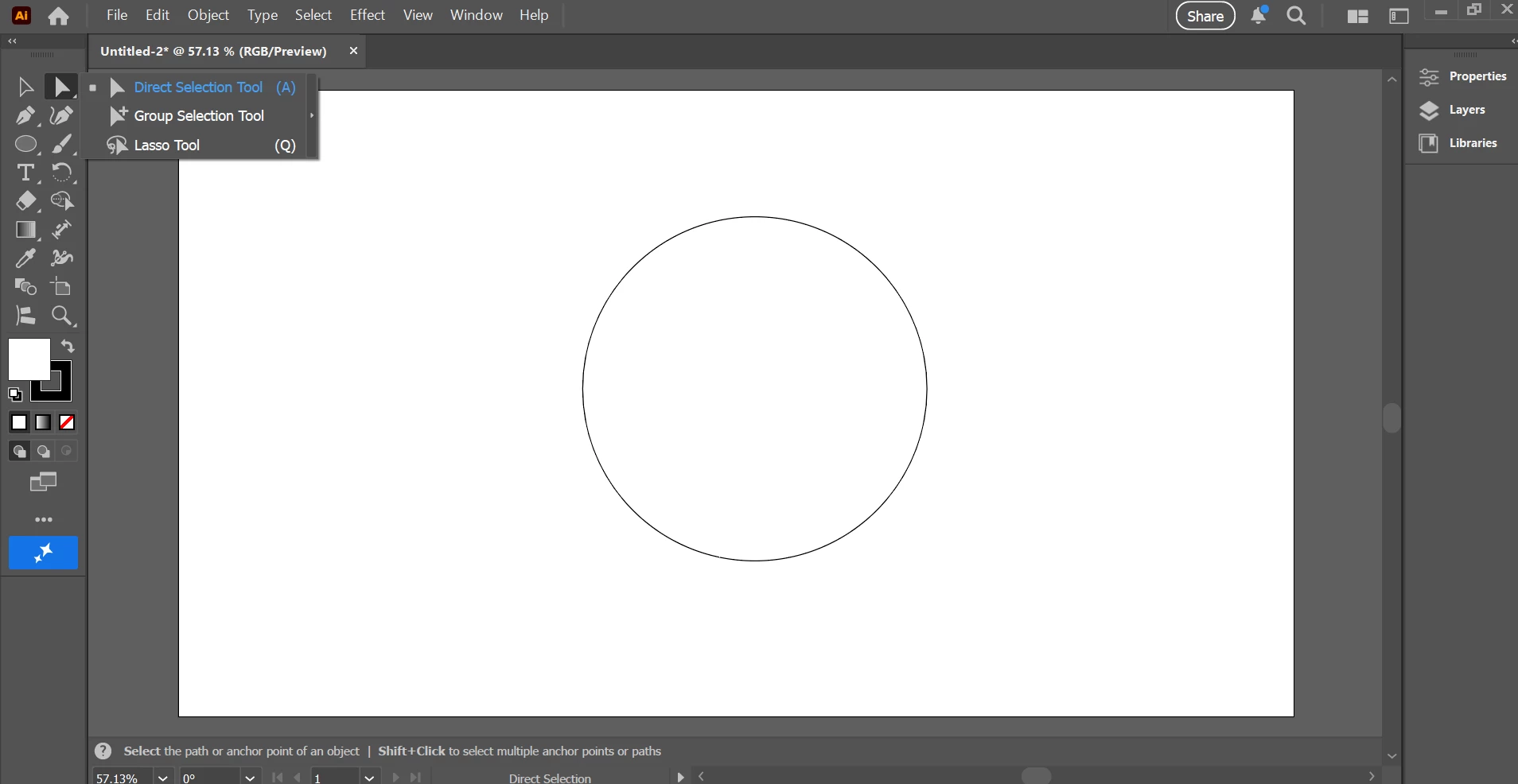Select the Zoom tool

tap(61, 316)
